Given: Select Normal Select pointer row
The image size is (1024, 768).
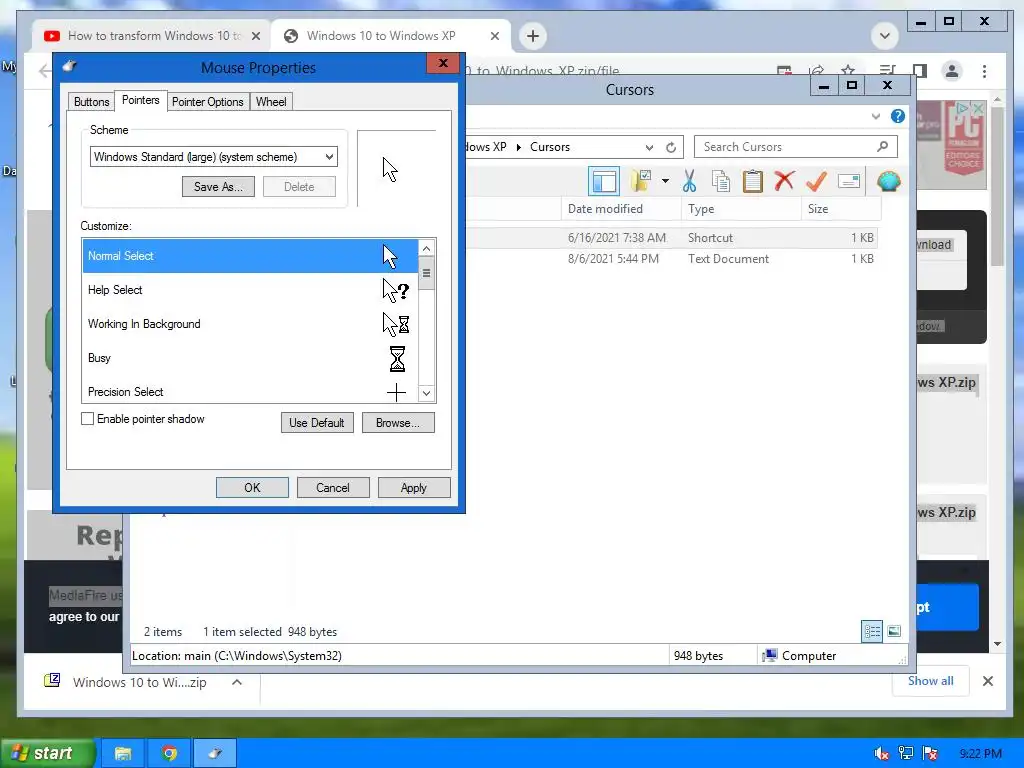Looking at the screenshot, I should pos(250,256).
